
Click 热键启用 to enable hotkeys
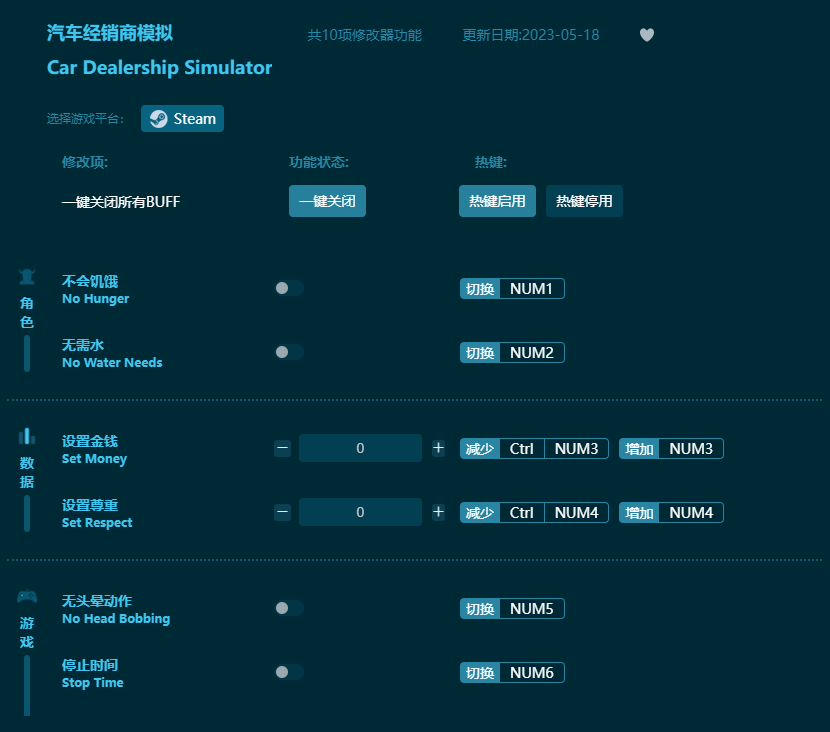click(x=497, y=201)
